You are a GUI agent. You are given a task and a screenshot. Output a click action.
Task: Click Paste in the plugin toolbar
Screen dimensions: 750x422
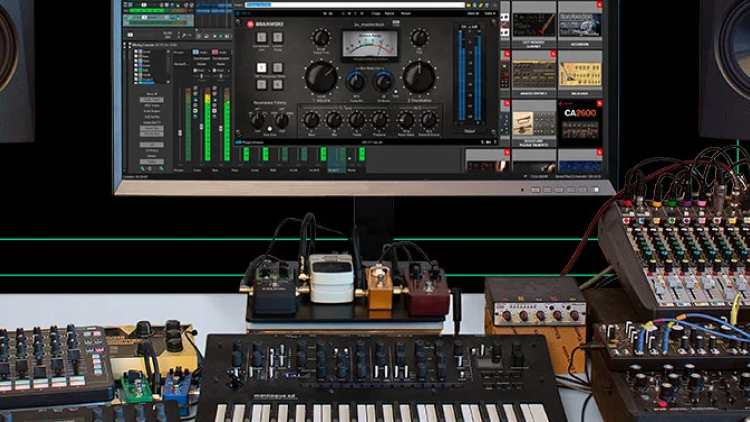point(390,13)
